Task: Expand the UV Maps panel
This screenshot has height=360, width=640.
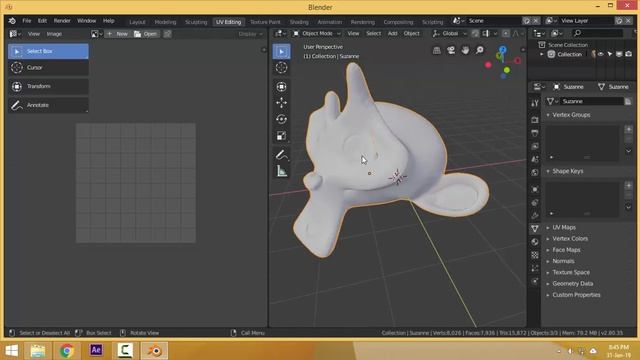Action: (x=548, y=228)
